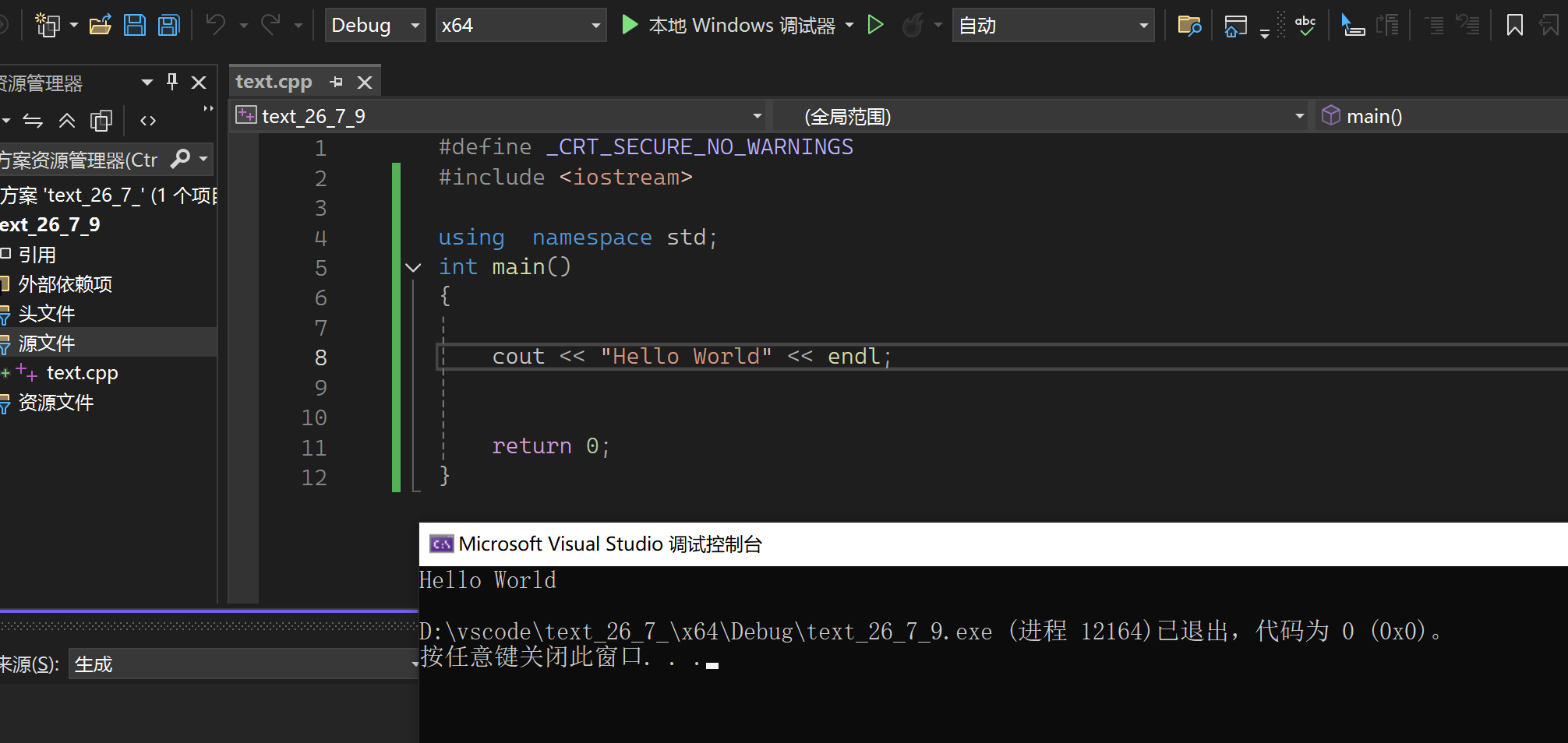Save the current file with Save icon
Screen dimensions: 1568x743
pos(135,26)
